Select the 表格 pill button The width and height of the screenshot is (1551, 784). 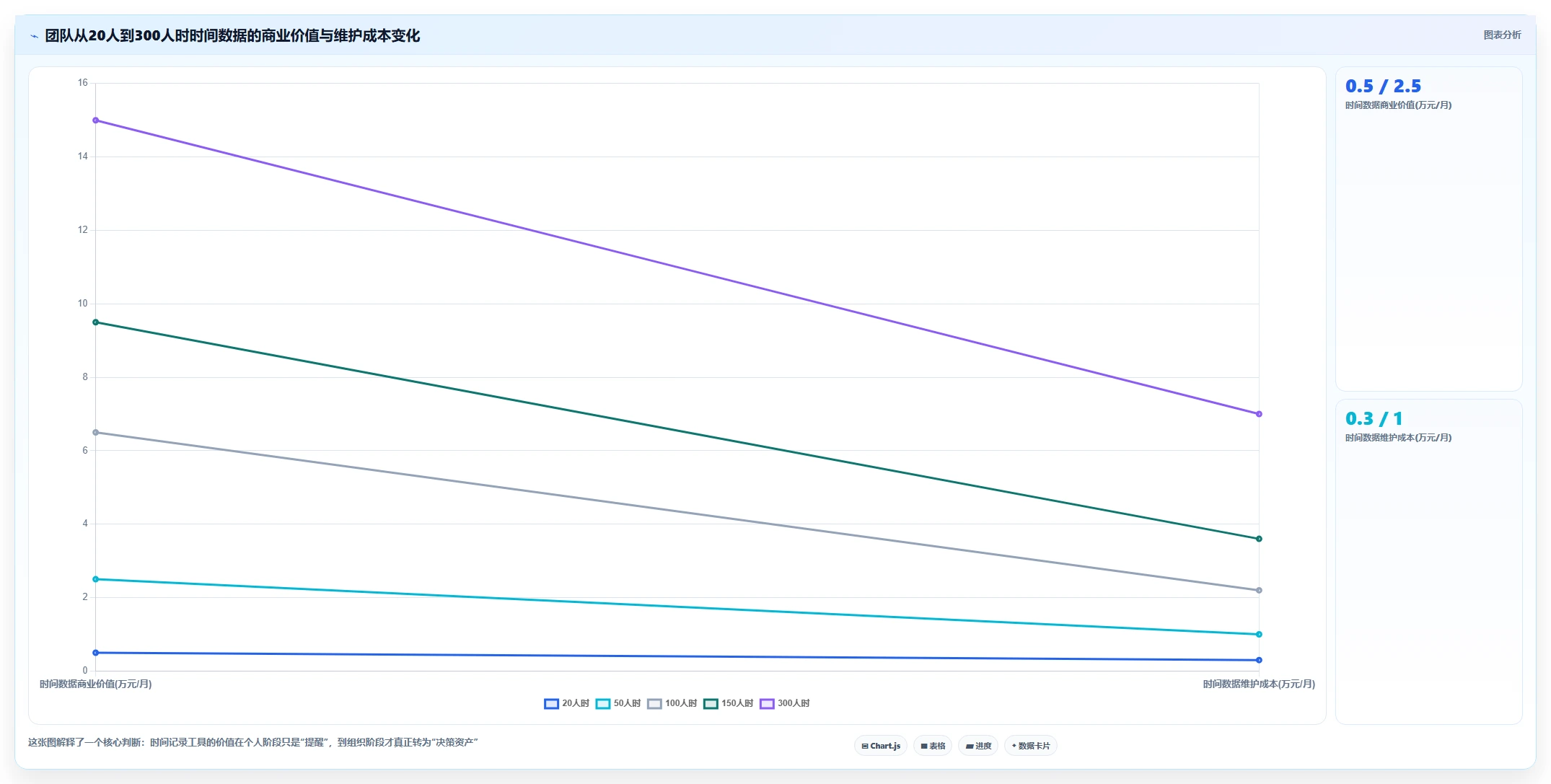(x=933, y=746)
